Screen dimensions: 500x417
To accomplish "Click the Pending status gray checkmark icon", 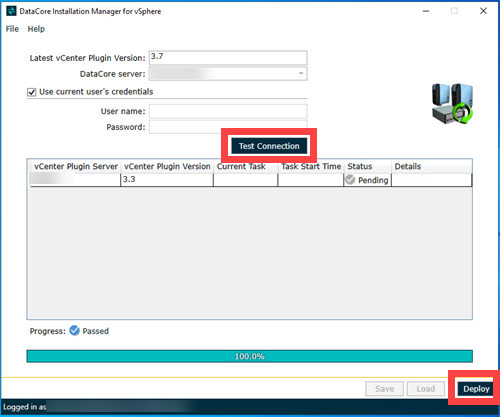I will click(x=350, y=180).
